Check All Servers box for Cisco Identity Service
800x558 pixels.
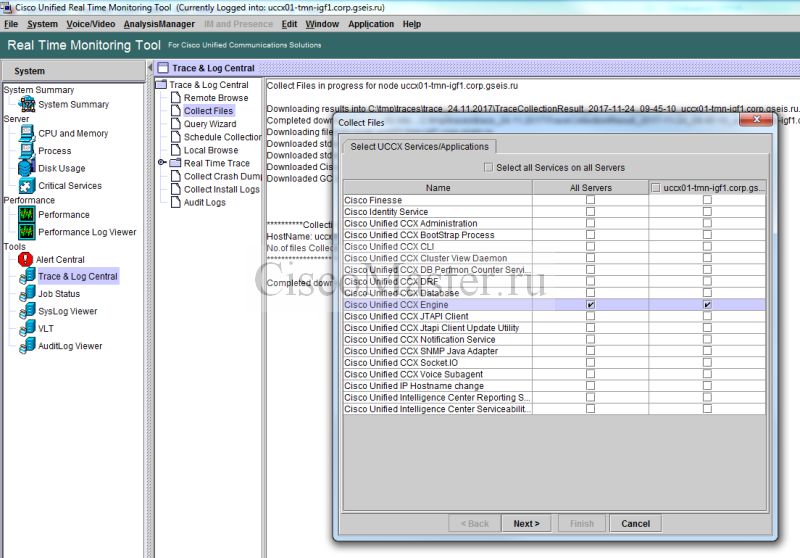(590, 212)
